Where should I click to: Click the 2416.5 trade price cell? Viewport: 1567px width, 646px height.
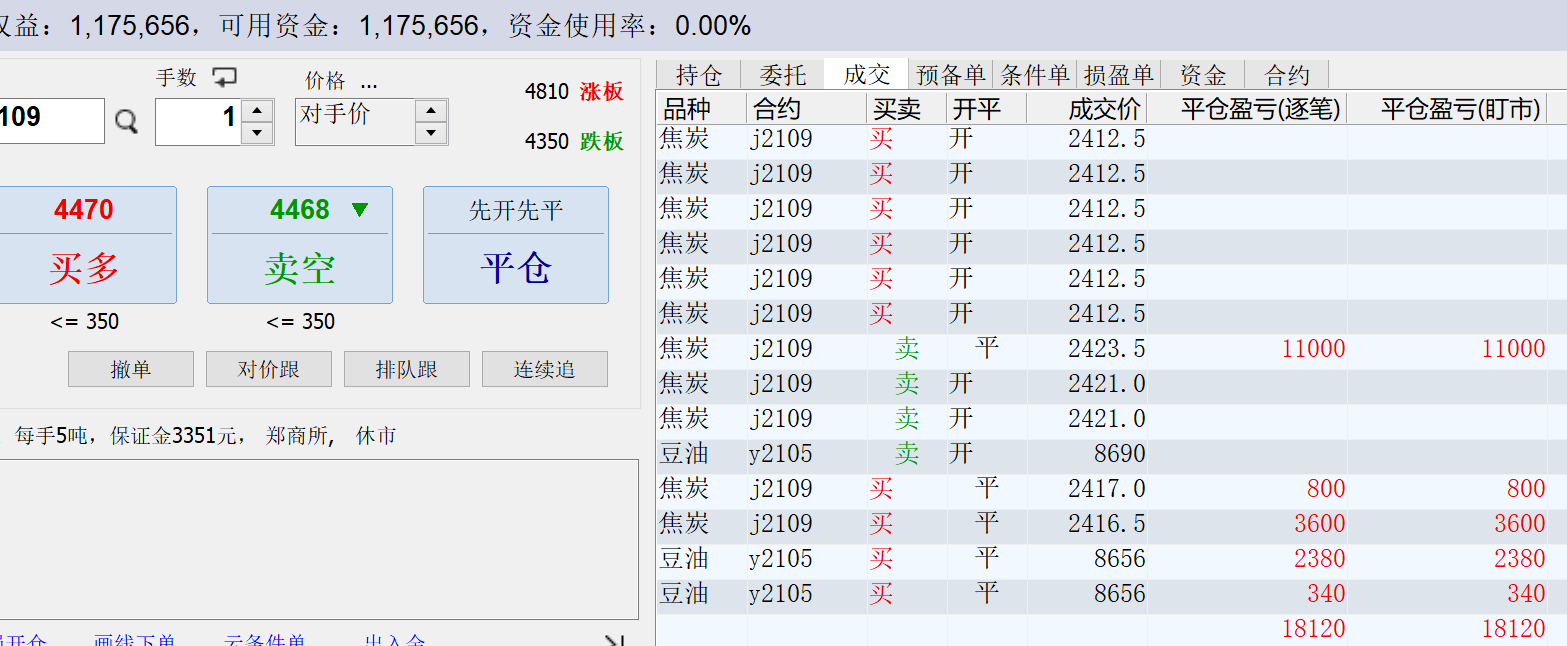(1106, 524)
